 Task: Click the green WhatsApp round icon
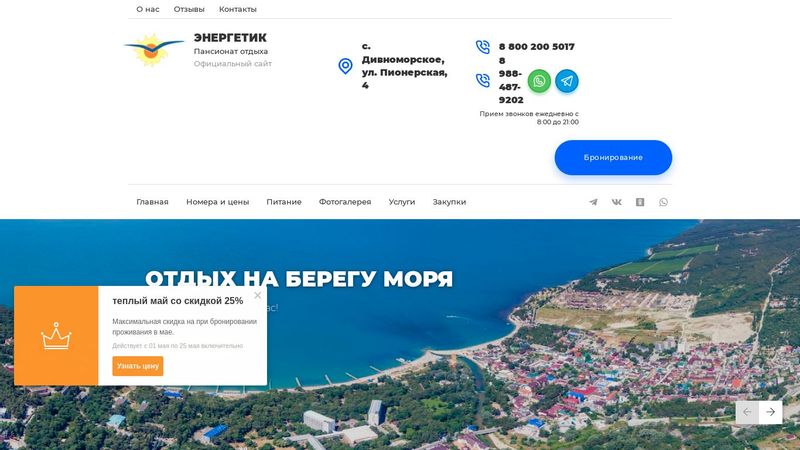pos(539,81)
